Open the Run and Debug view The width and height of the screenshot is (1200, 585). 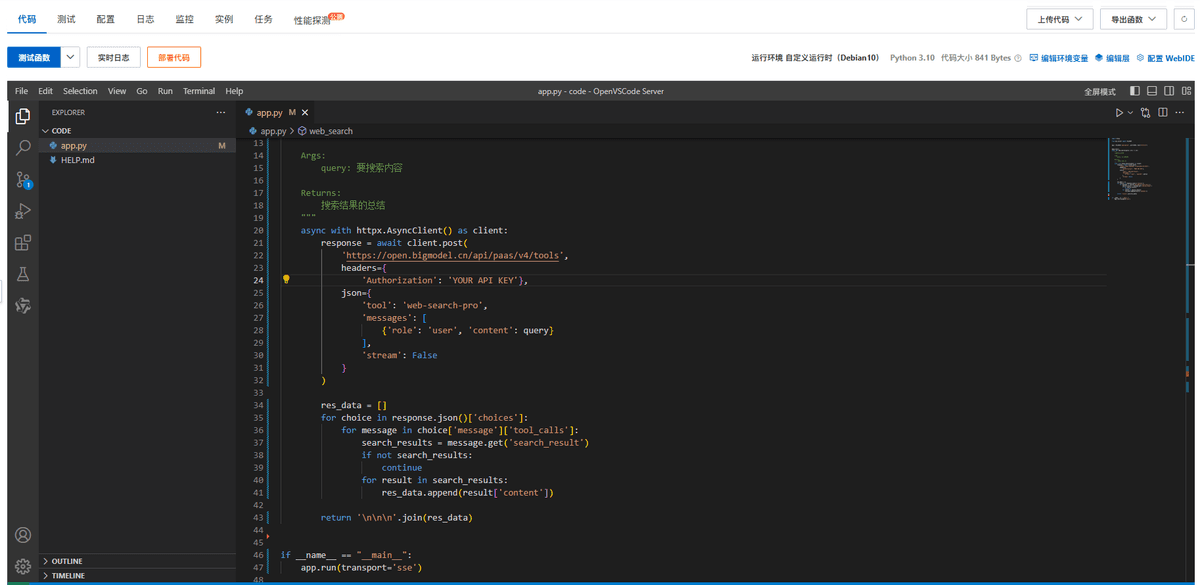click(23, 211)
